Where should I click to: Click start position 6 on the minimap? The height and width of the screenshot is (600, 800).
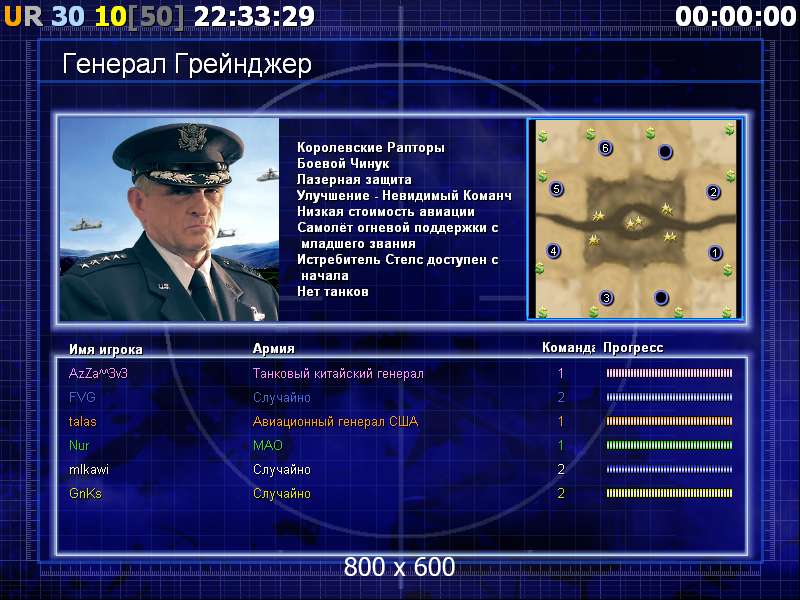point(605,148)
